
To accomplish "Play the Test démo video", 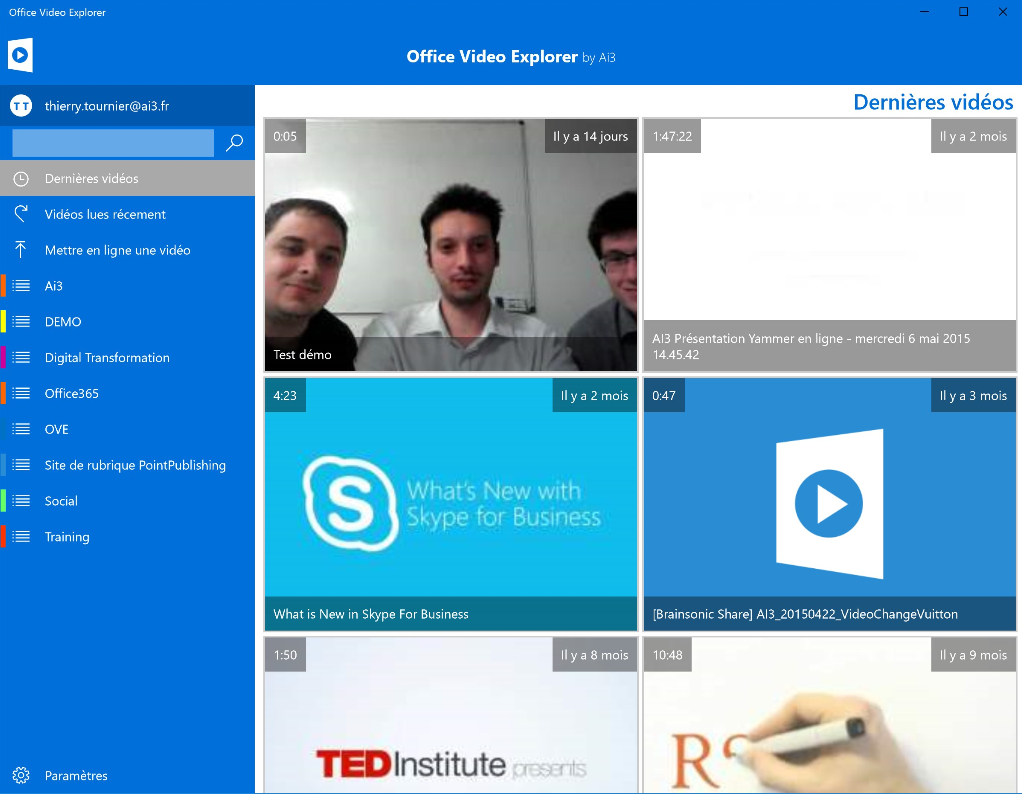I will tap(450, 245).
